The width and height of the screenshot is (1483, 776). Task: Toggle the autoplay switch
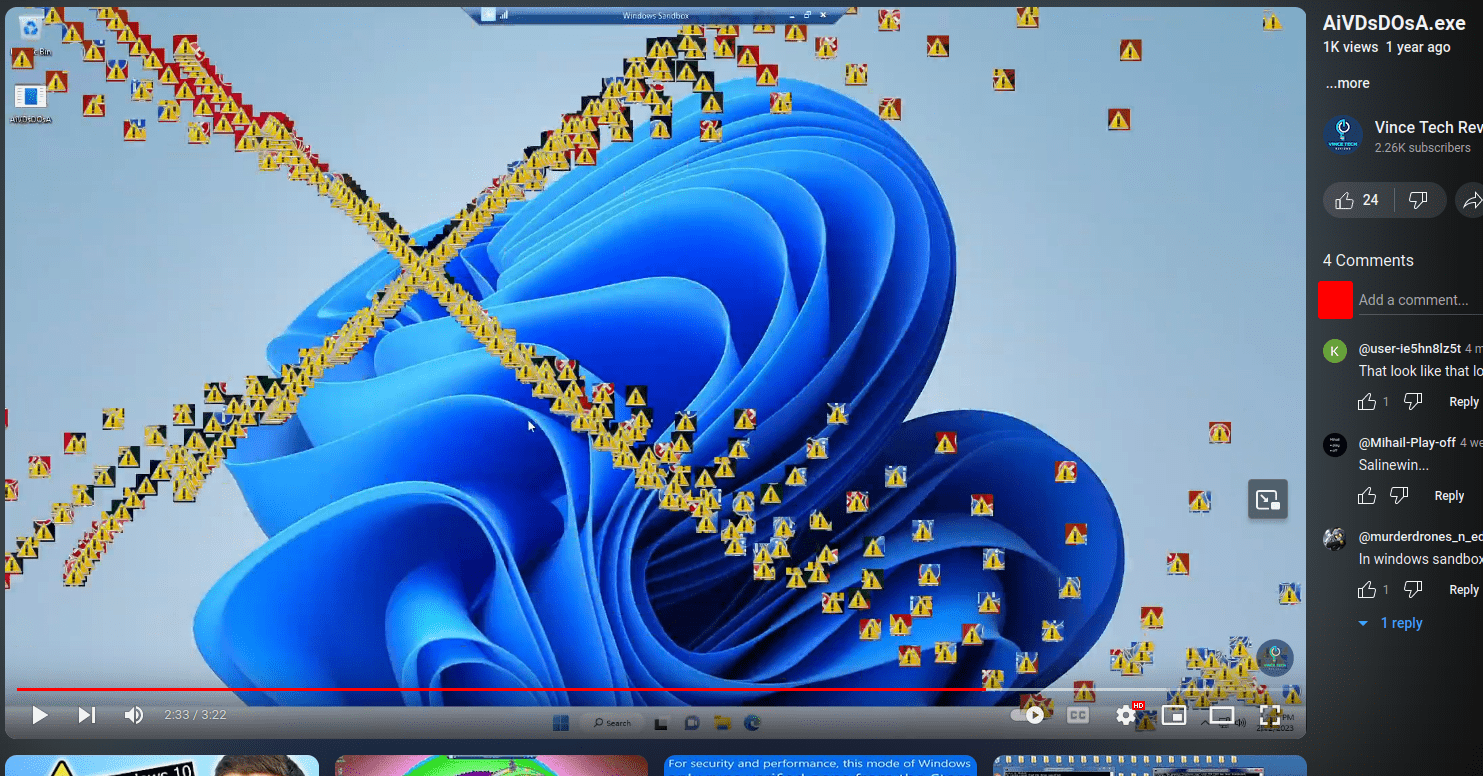click(x=1027, y=715)
